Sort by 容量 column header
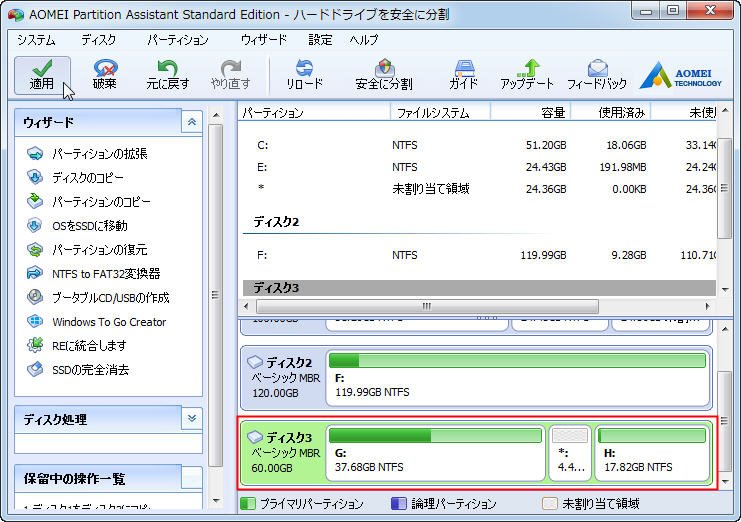 [531, 113]
